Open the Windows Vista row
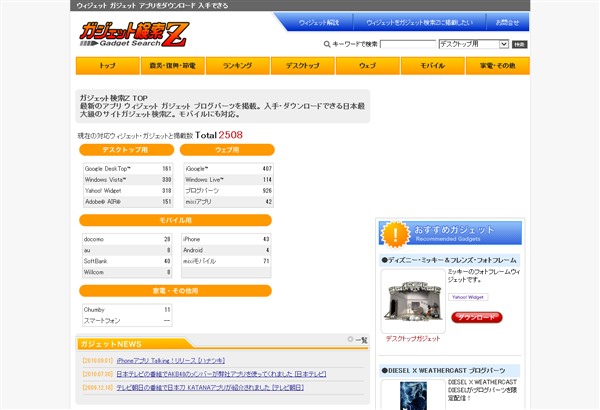The width and height of the screenshot is (600, 410). [128, 180]
